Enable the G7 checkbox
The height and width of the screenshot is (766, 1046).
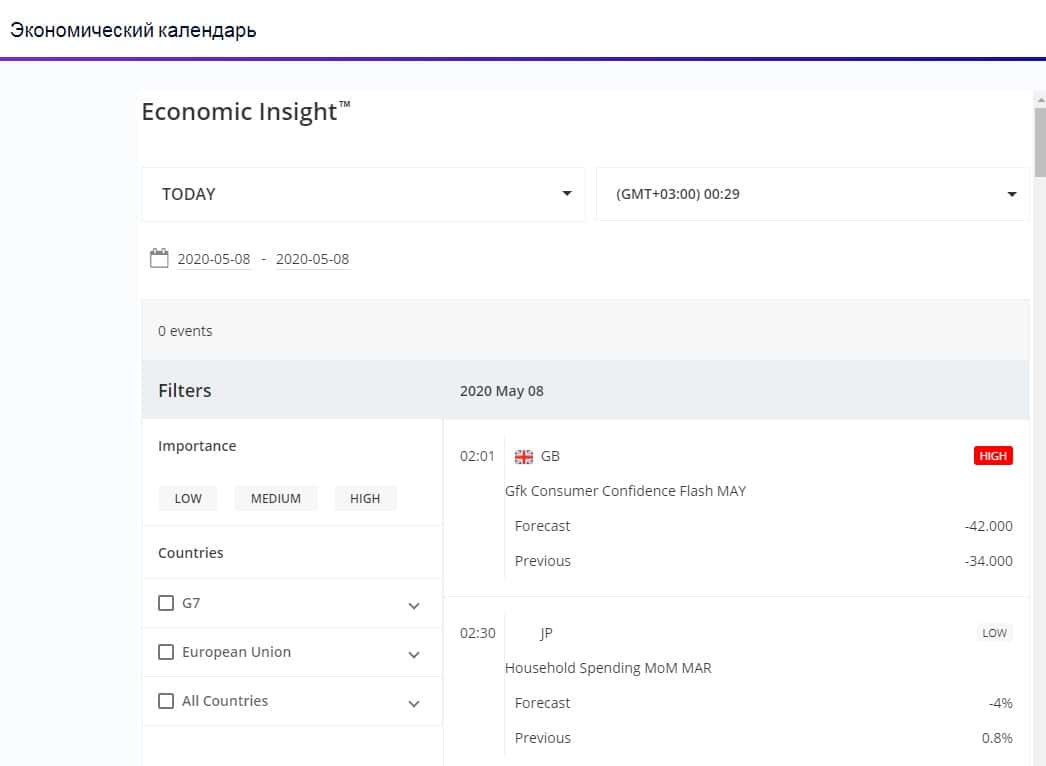click(166, 603)
